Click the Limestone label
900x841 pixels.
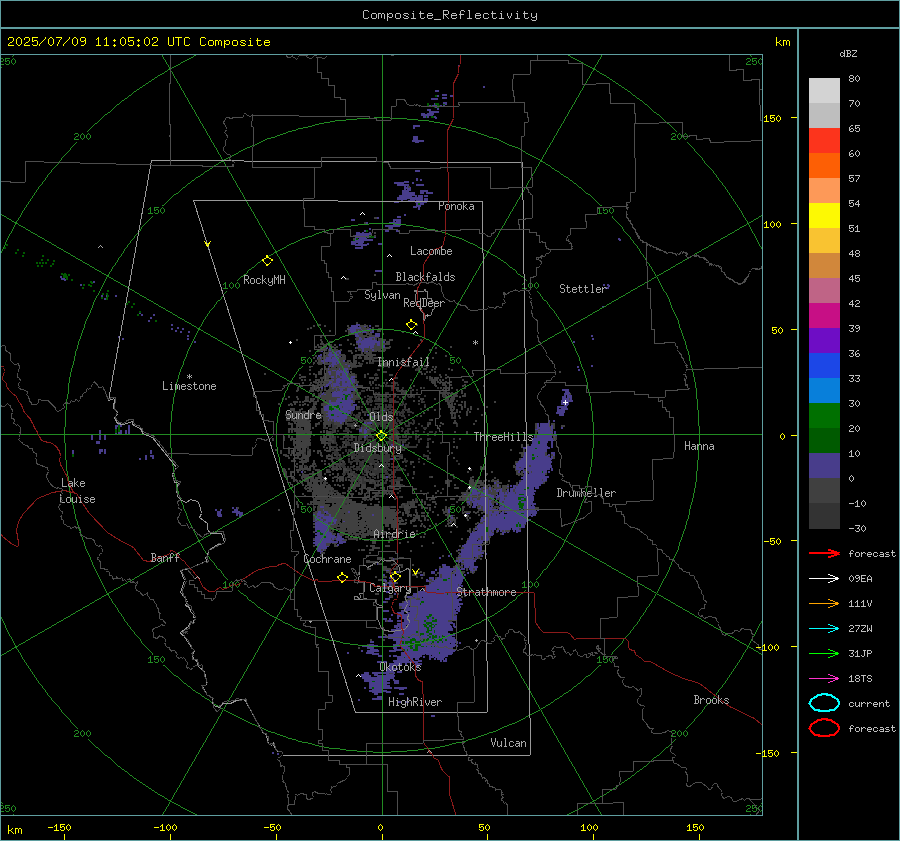pos(189,386)
